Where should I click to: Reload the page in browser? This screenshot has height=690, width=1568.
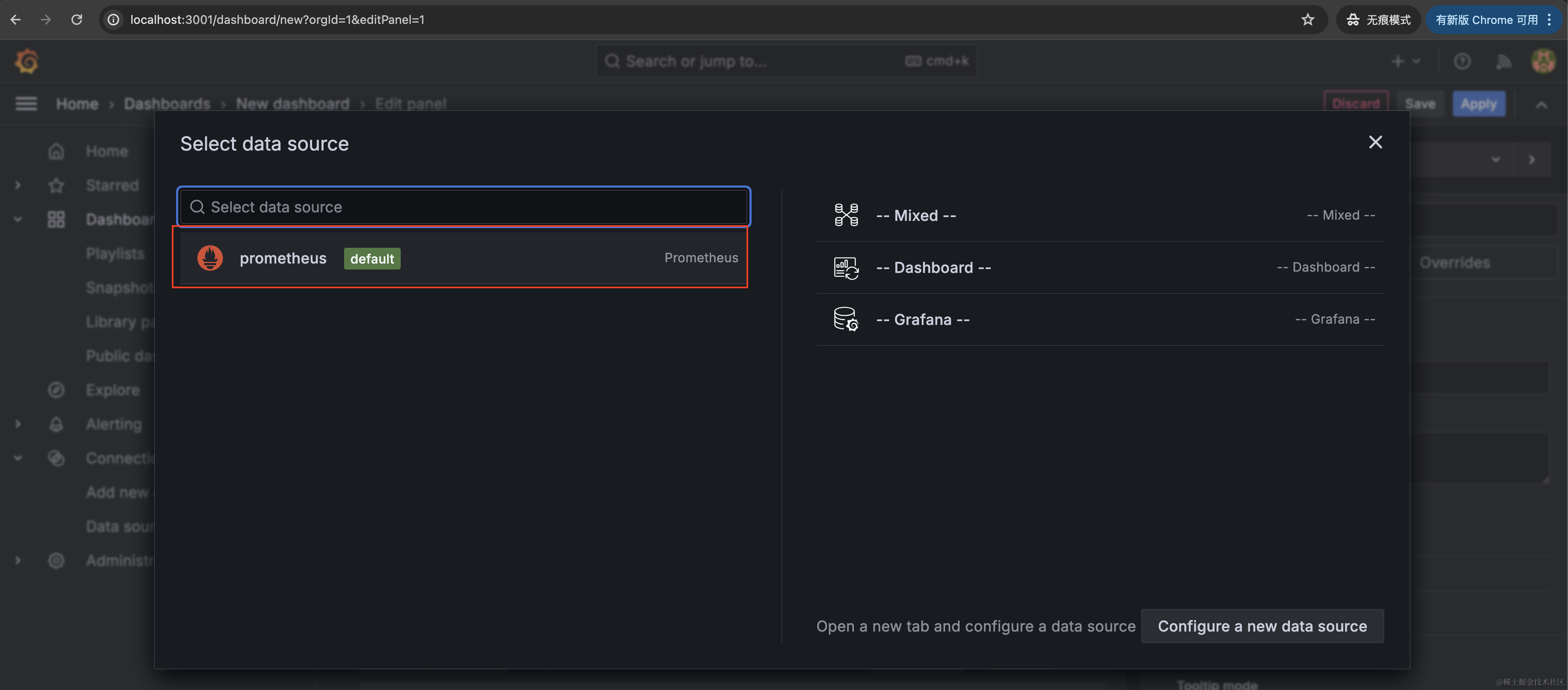(x=77, y=20)
